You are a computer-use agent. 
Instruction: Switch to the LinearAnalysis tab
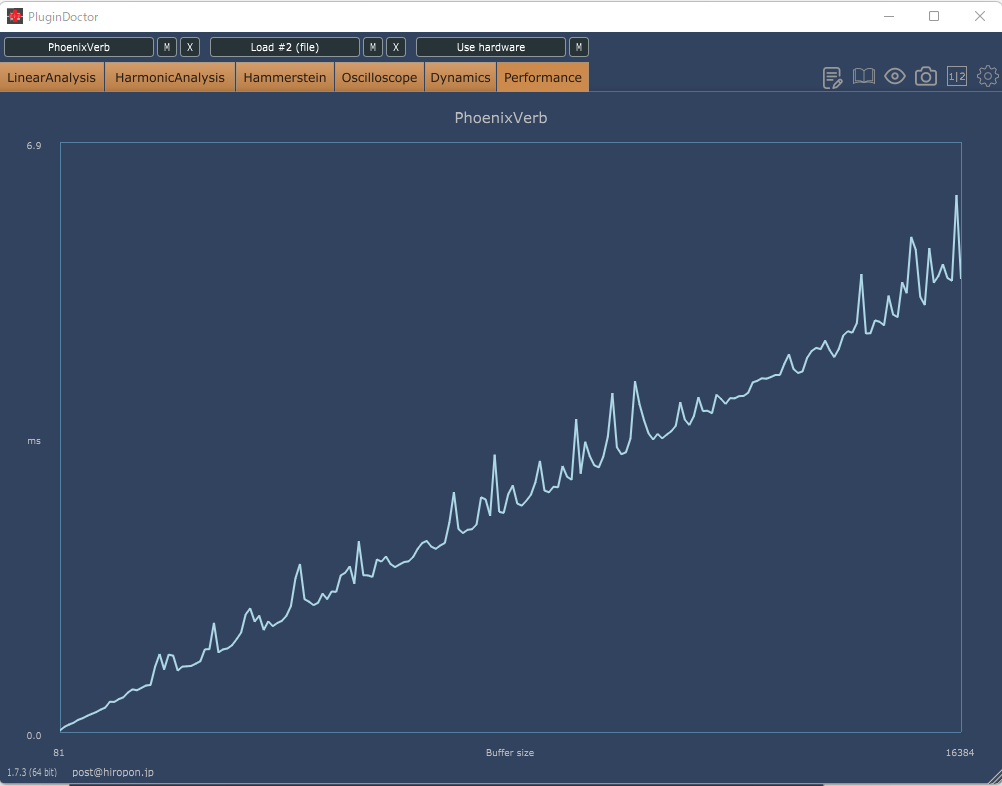[x=52, y=77]
